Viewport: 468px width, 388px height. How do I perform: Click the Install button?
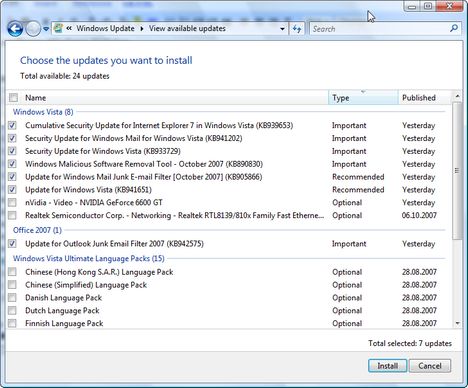[x=387, y=366]
